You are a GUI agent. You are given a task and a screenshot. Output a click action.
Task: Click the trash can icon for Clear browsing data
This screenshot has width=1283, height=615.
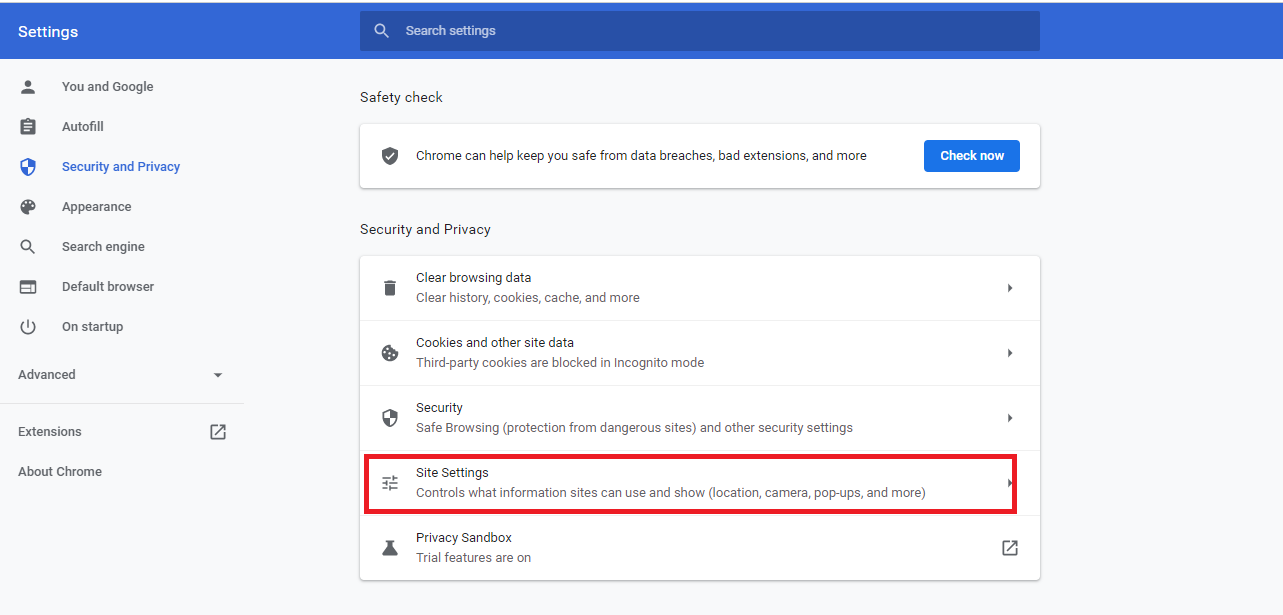pyautogui.click(x=390, y=288)
